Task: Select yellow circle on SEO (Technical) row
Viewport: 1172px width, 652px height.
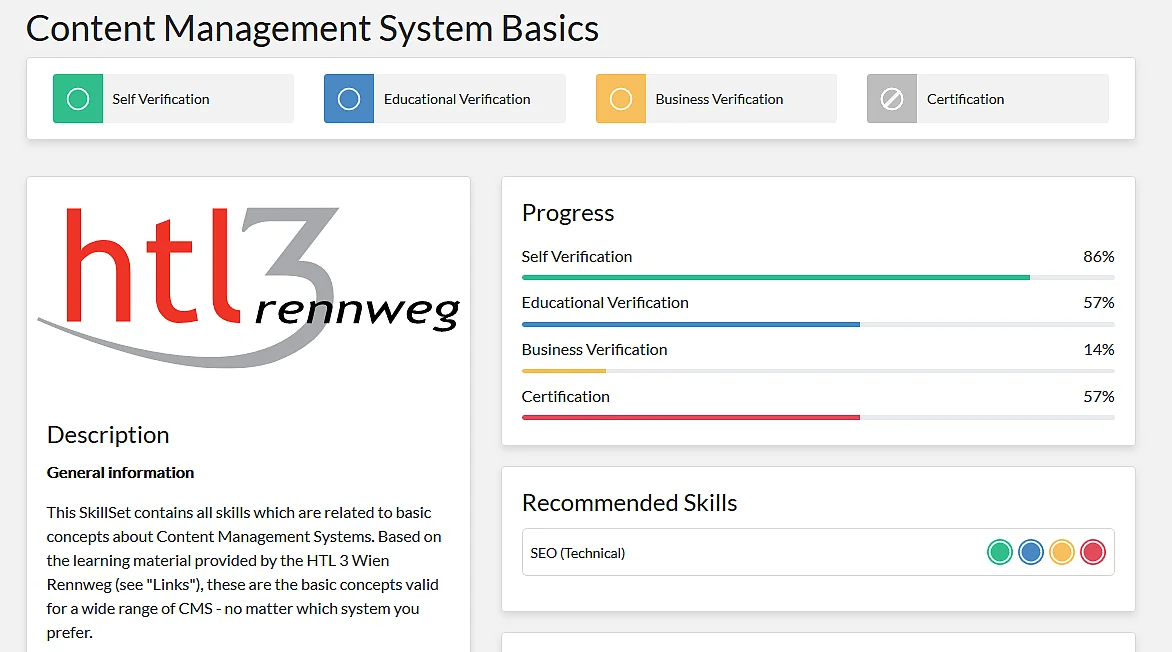Action: (x=1062, y=552)
